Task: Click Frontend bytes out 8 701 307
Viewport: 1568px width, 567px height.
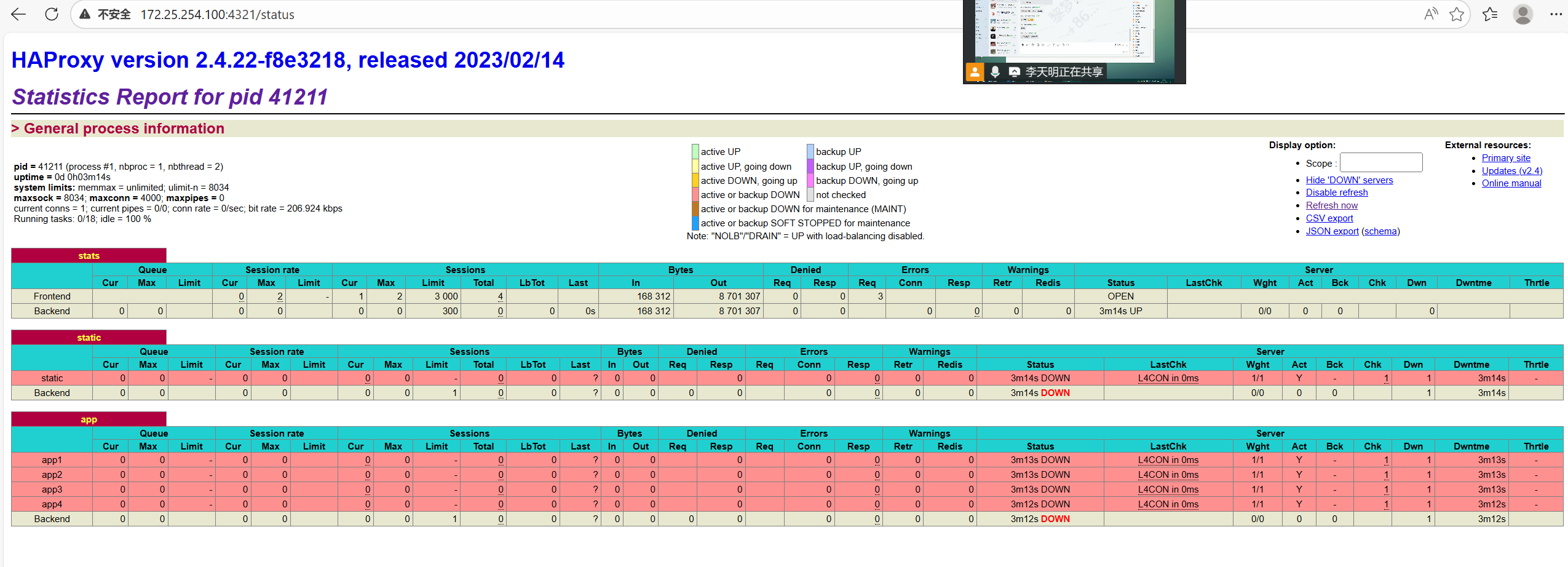Action: (739, 296)
